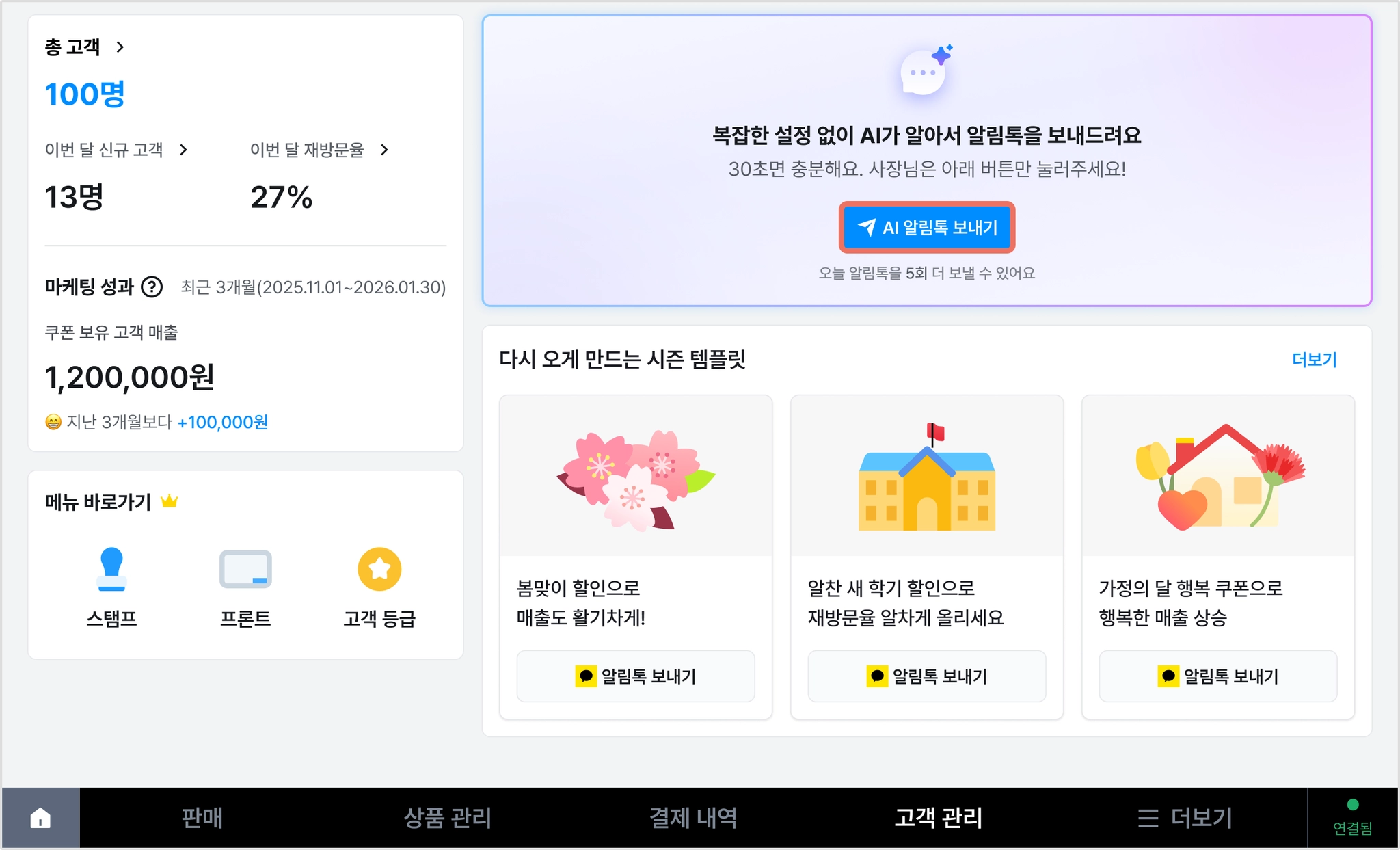The width and height of the screenshot is (1400, 850).
Task: Send AI 알림톡 with the blue button
Action: click(927, 227)
